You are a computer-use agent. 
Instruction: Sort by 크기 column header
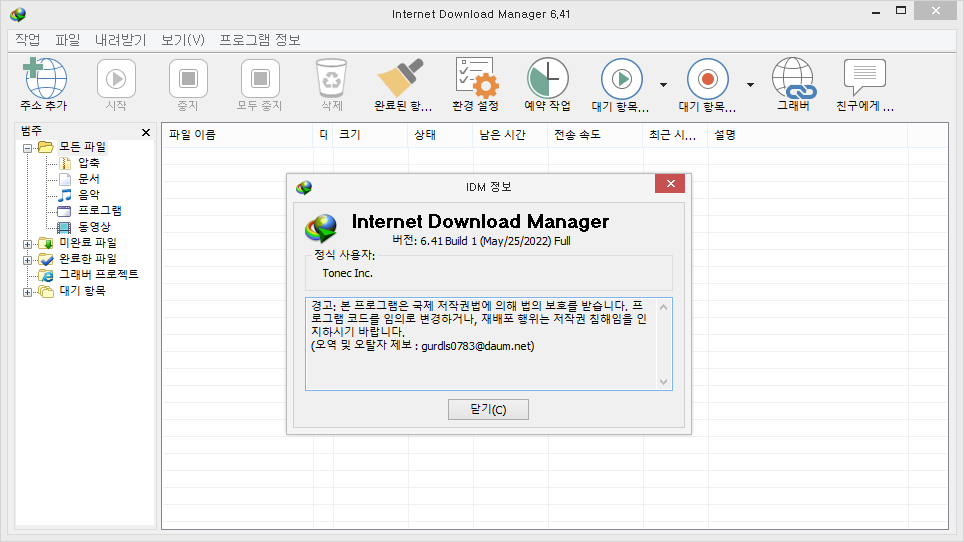(x=370, y=135)
